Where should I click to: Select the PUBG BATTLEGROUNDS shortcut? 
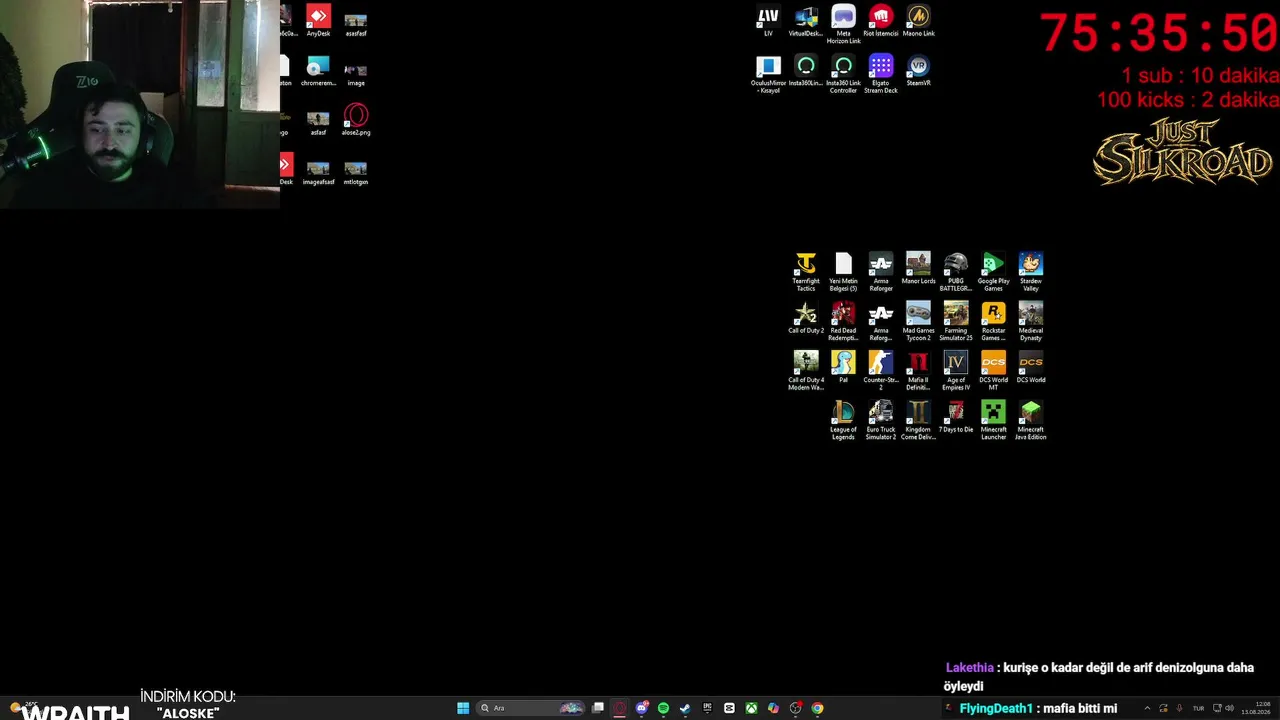[x=956, y=272]
